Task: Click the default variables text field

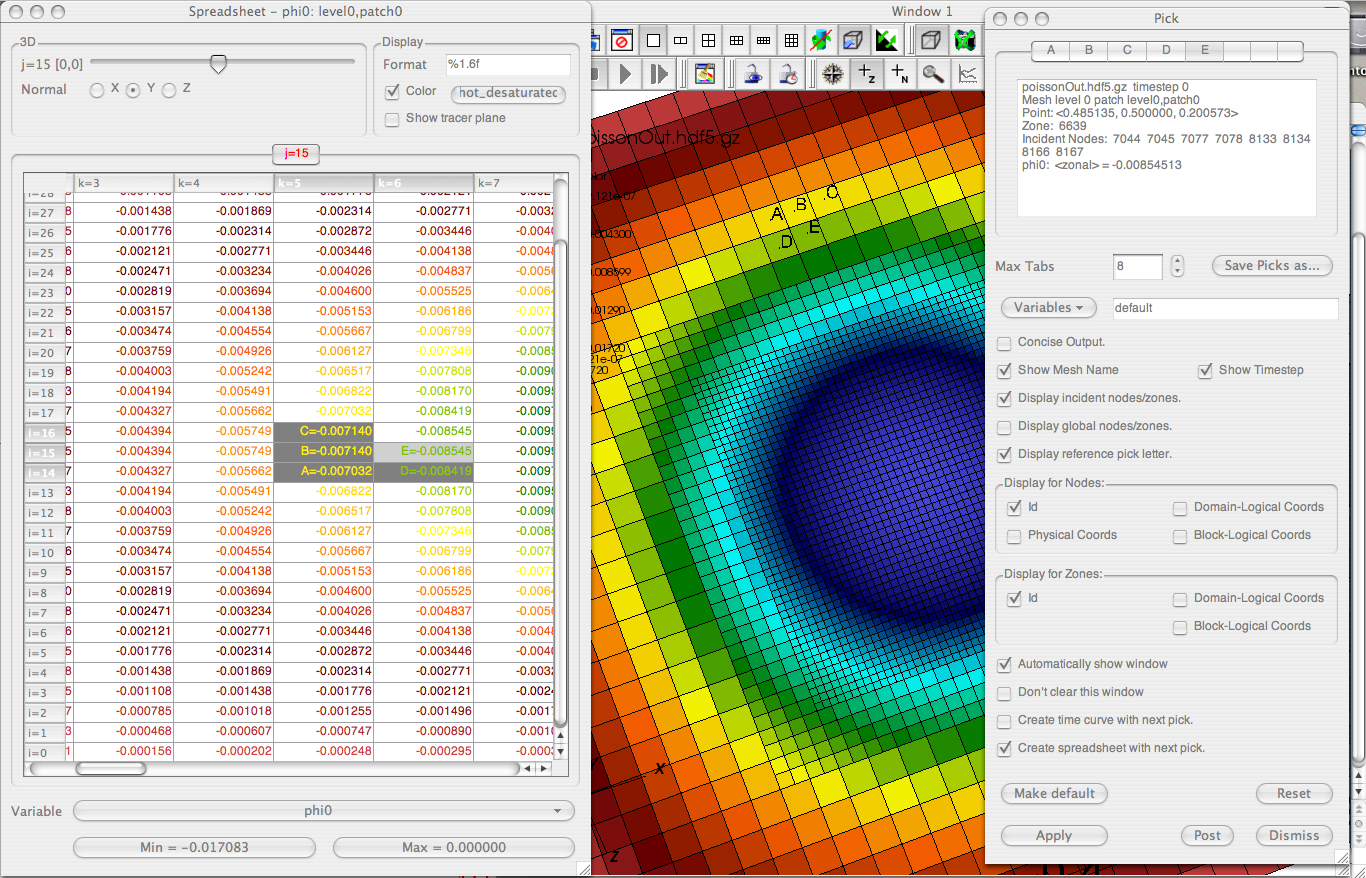Action: pyautogui.click(x=1224, y=309)
